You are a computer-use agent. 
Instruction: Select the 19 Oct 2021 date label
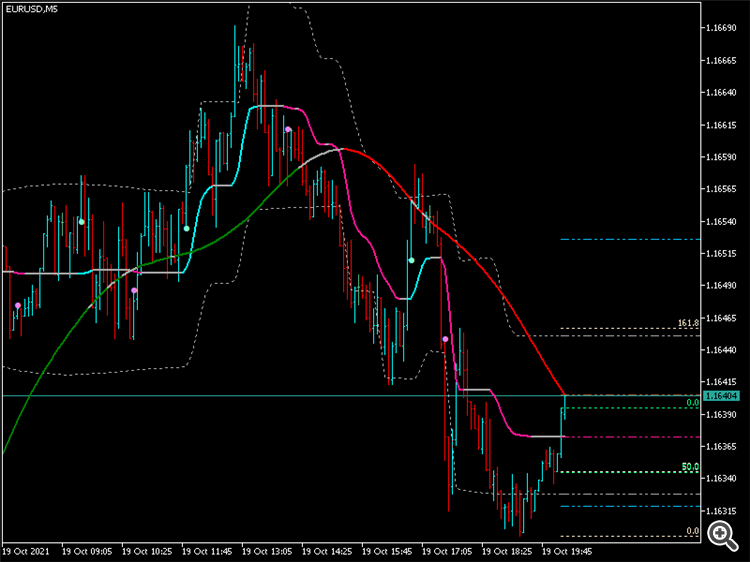[x=25, y=551]
